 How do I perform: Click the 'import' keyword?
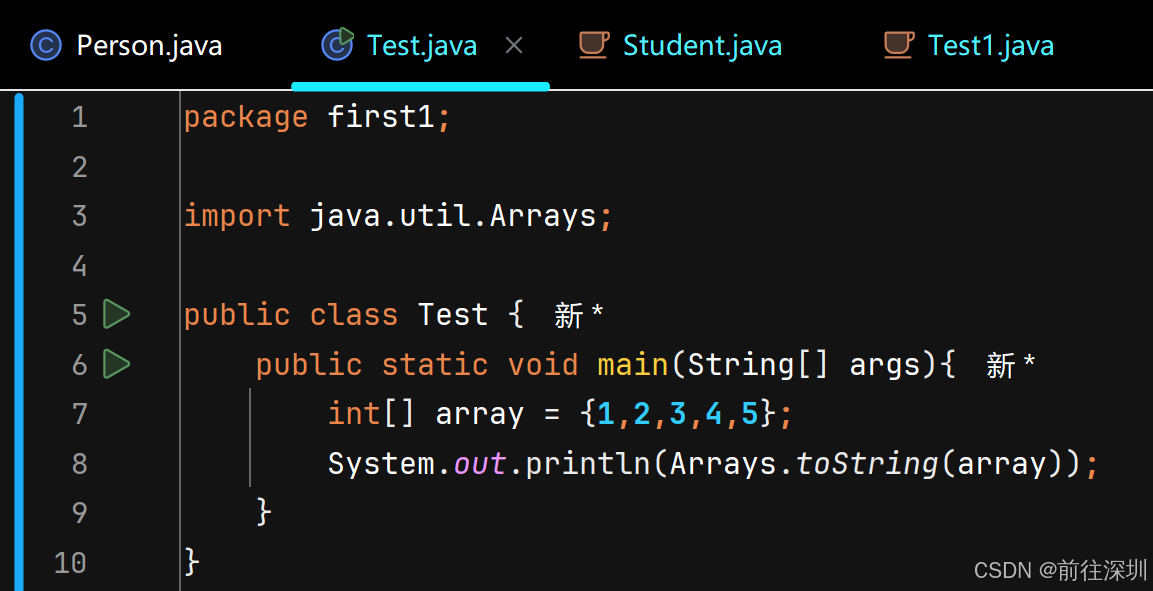pos(237,216)
